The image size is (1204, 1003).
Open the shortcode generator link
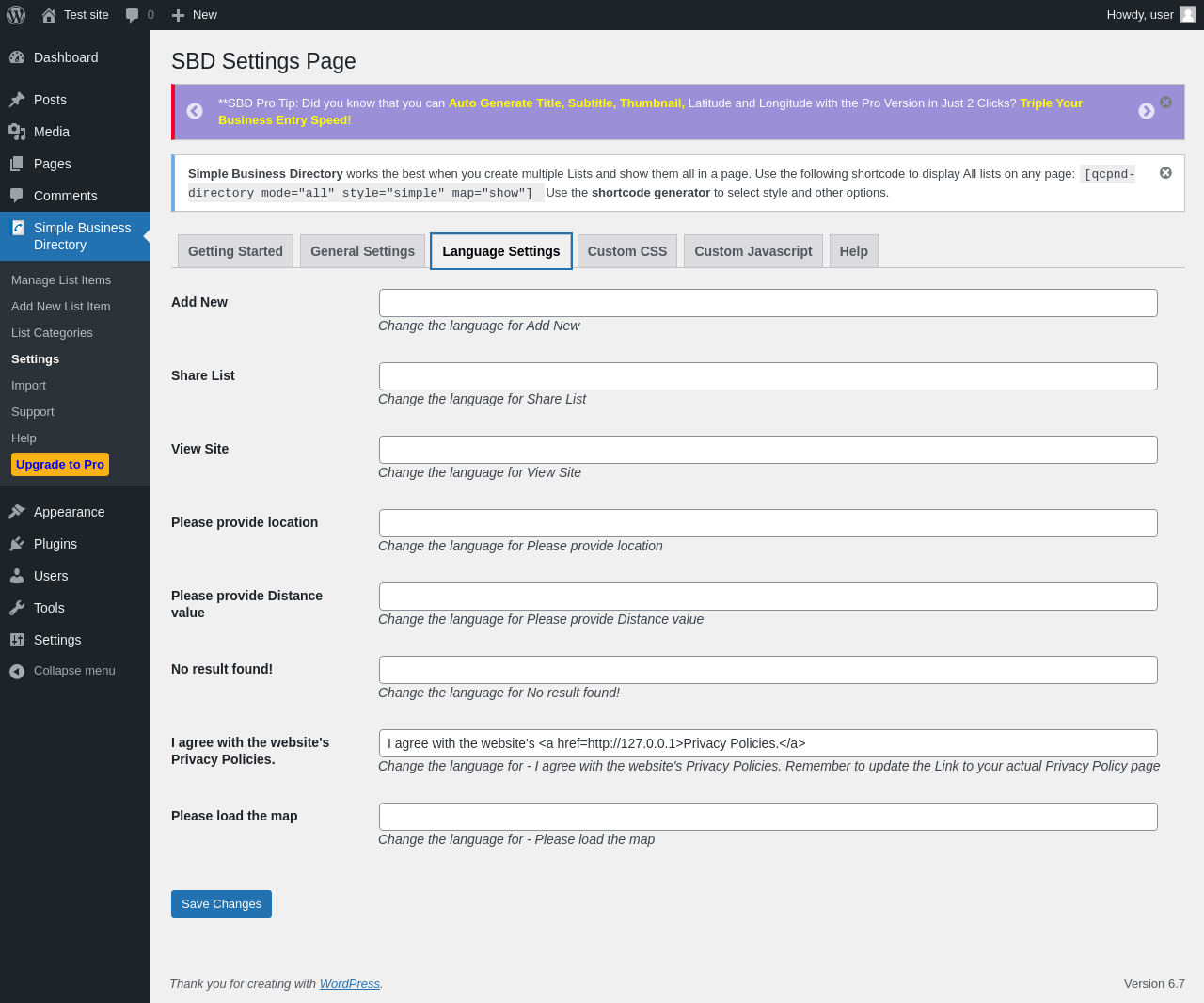pos(651,193)
